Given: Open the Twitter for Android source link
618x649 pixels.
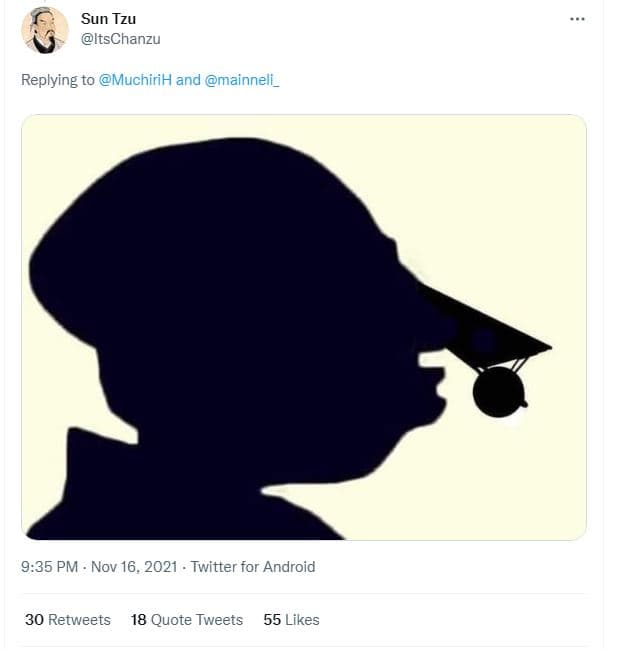Looking at the screenshot, I should [x=252, y=567].
